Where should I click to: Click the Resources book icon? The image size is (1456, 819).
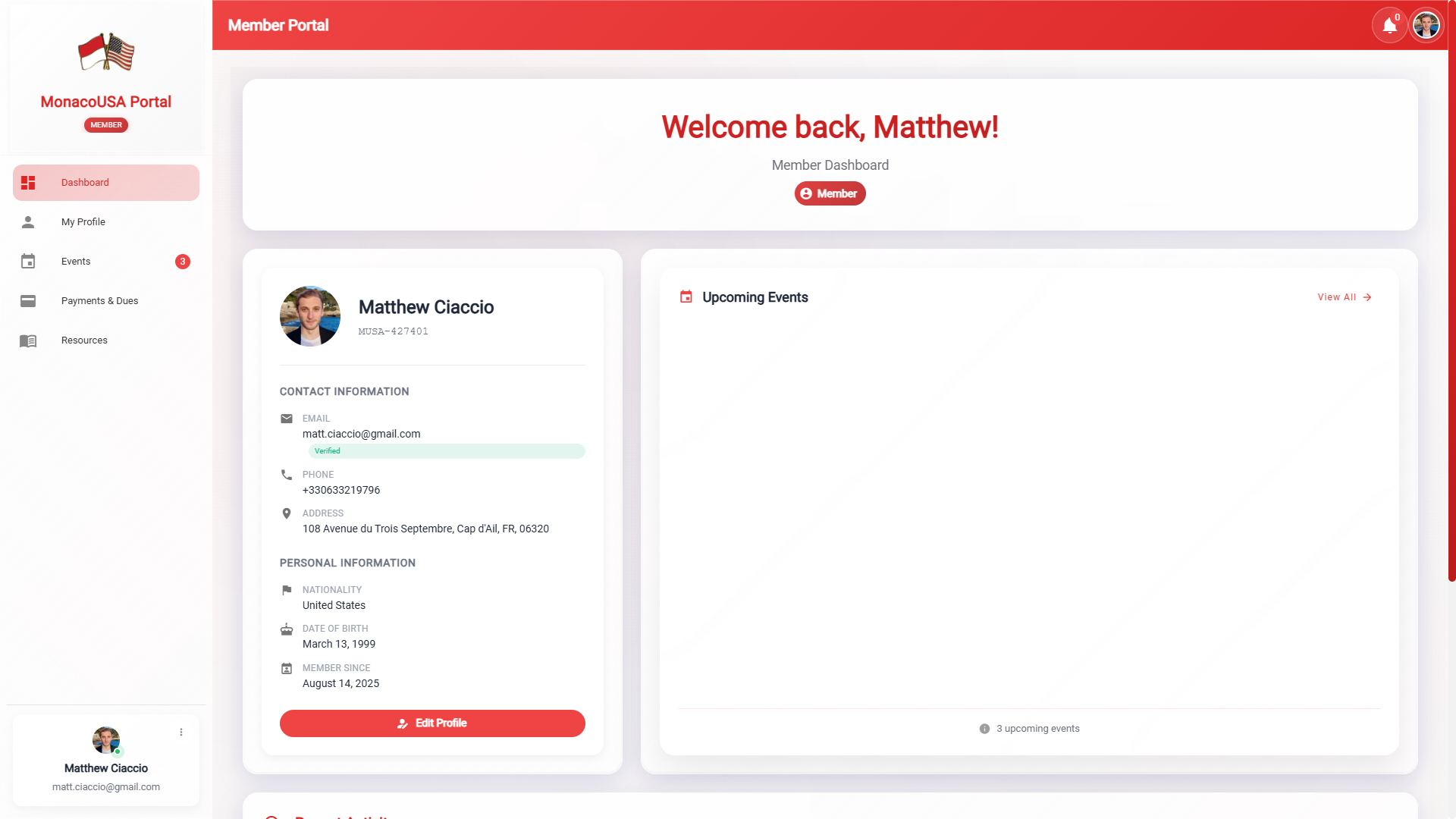28,340
